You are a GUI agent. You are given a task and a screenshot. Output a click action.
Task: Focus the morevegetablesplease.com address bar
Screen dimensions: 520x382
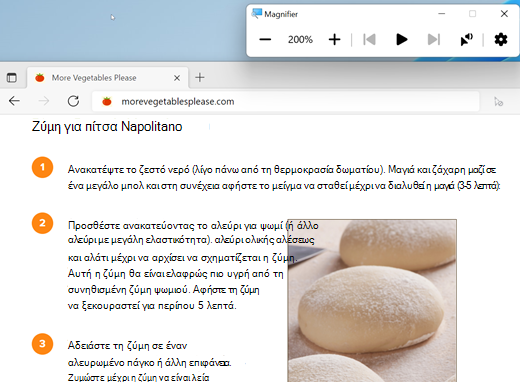[x=286, y=101]
